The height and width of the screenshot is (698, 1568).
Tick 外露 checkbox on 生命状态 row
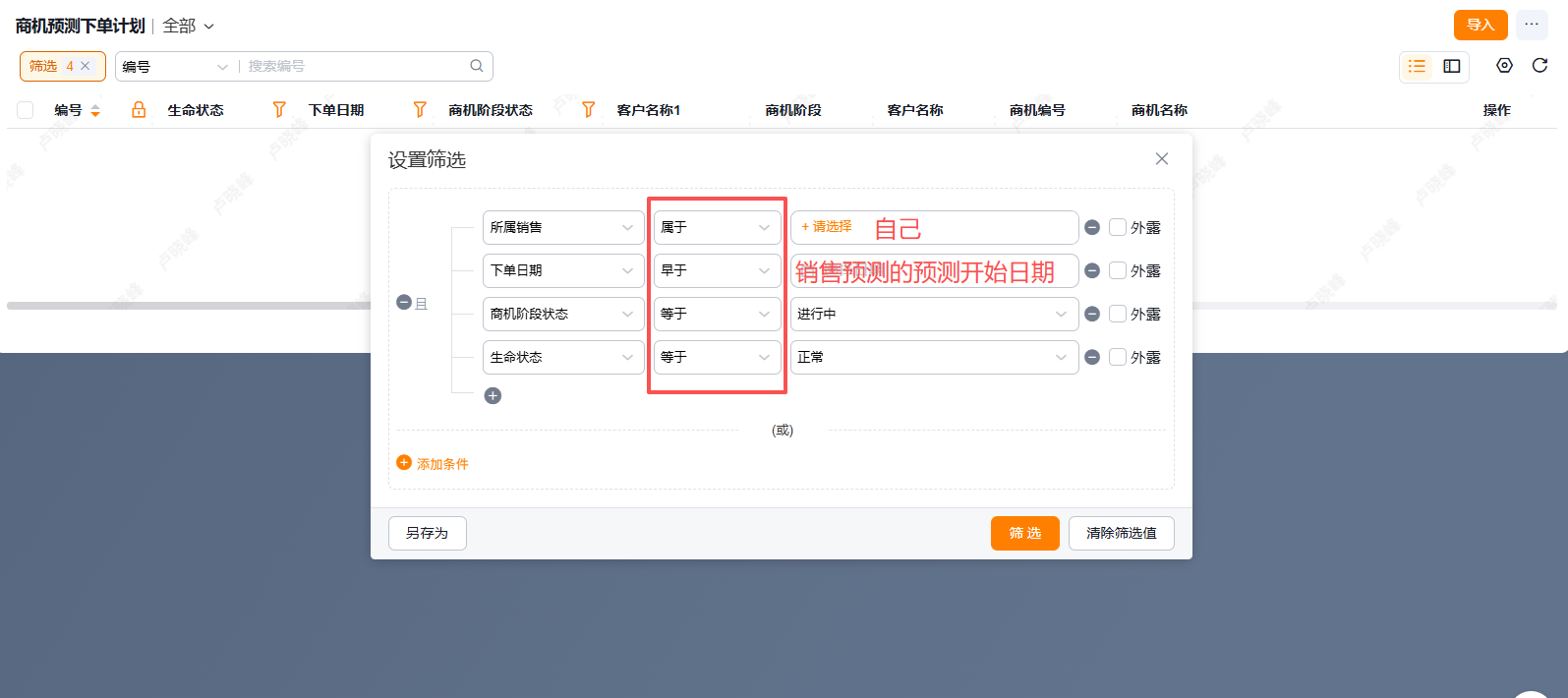point(1118,357)
